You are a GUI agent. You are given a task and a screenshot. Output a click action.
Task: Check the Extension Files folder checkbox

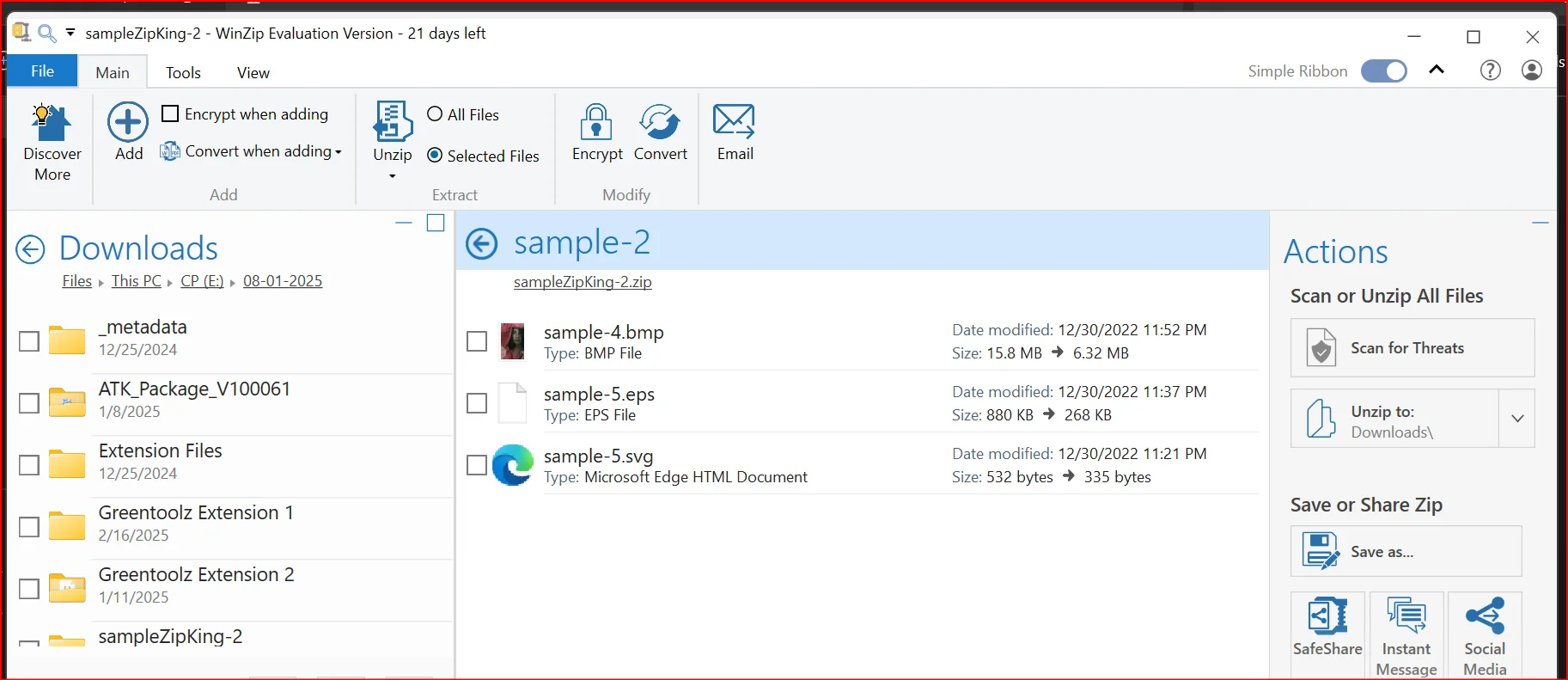(29, 465)
